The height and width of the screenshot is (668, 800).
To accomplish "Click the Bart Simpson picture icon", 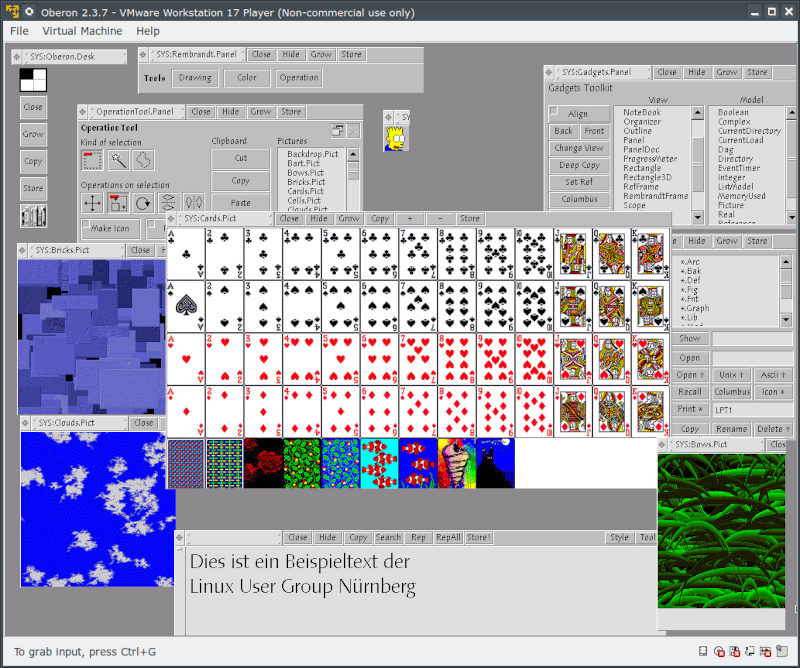I will point(396,138).
